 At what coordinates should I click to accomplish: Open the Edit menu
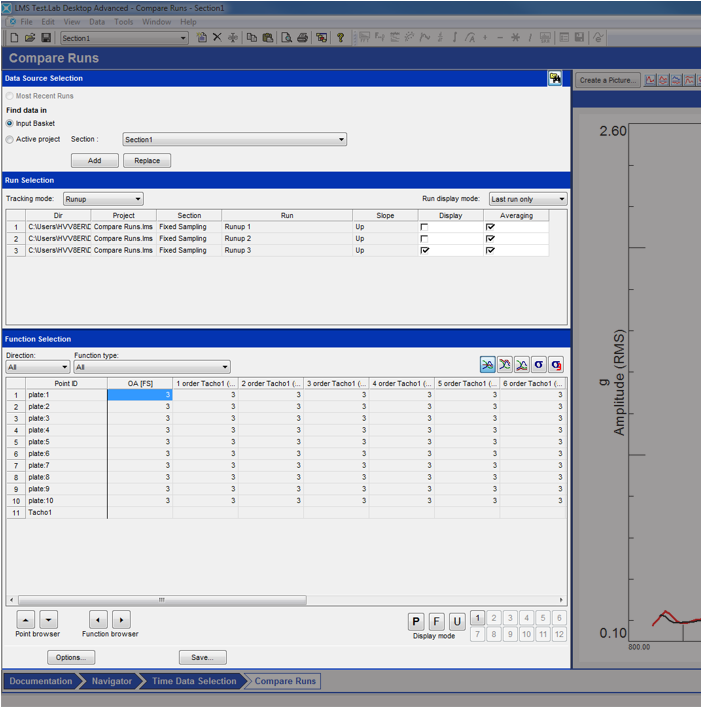point(48,22)
